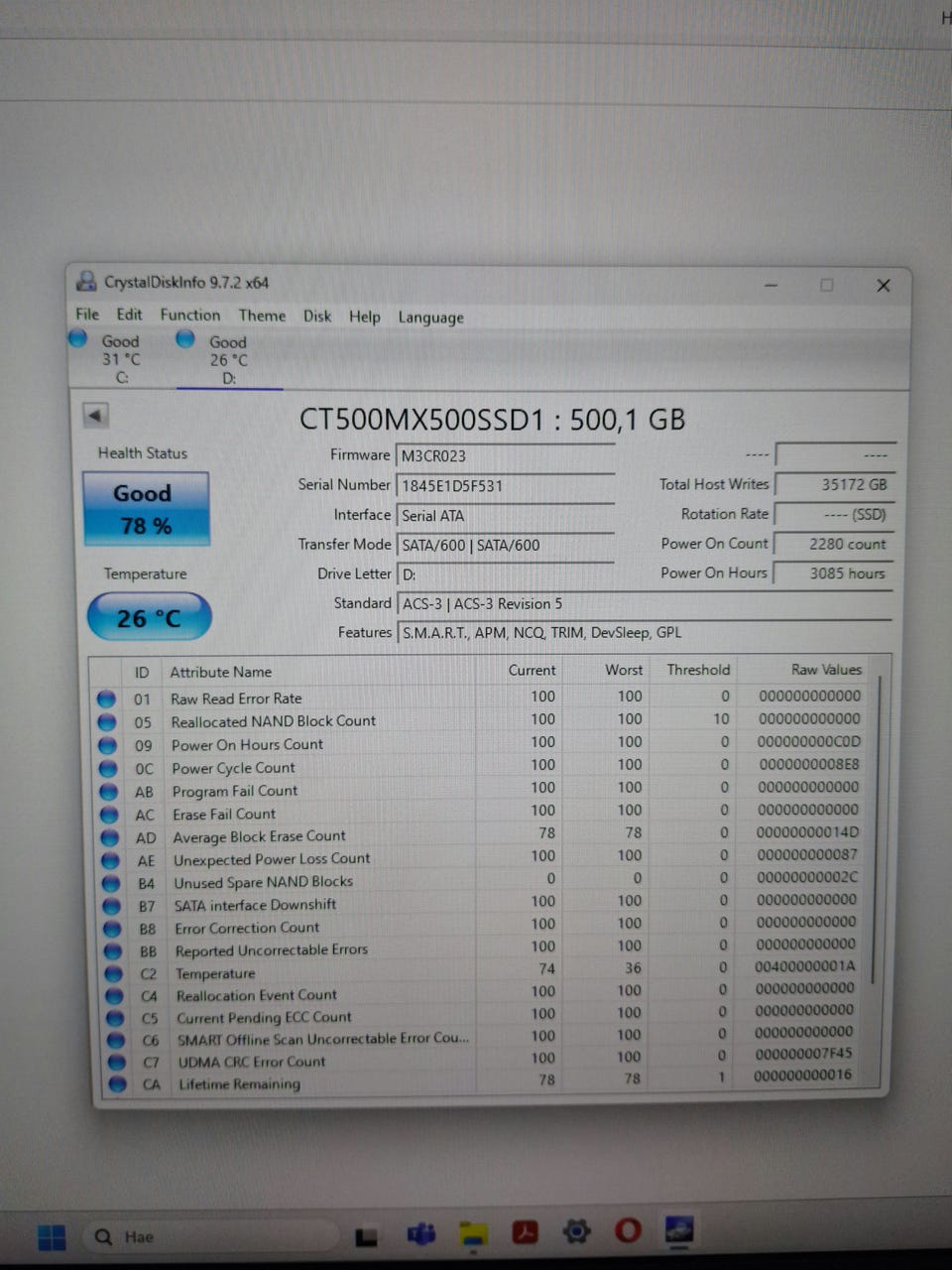Click the status dot for SMART Offline Scan Uncorrectable

pos(116,1040)
